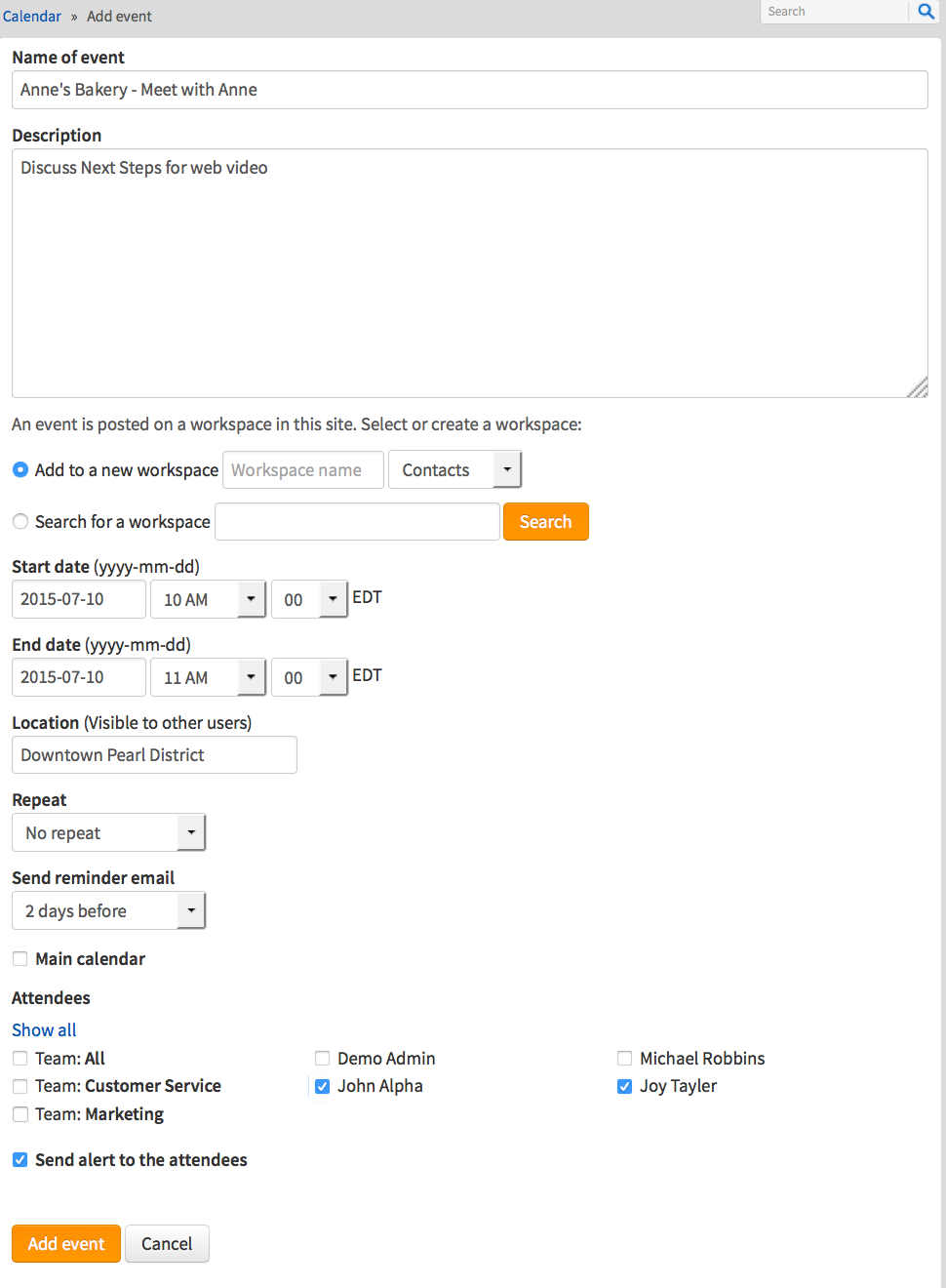Click the Location input field
The height and width of the screenshot is (1288, 946).
click(x=154, y=755)
